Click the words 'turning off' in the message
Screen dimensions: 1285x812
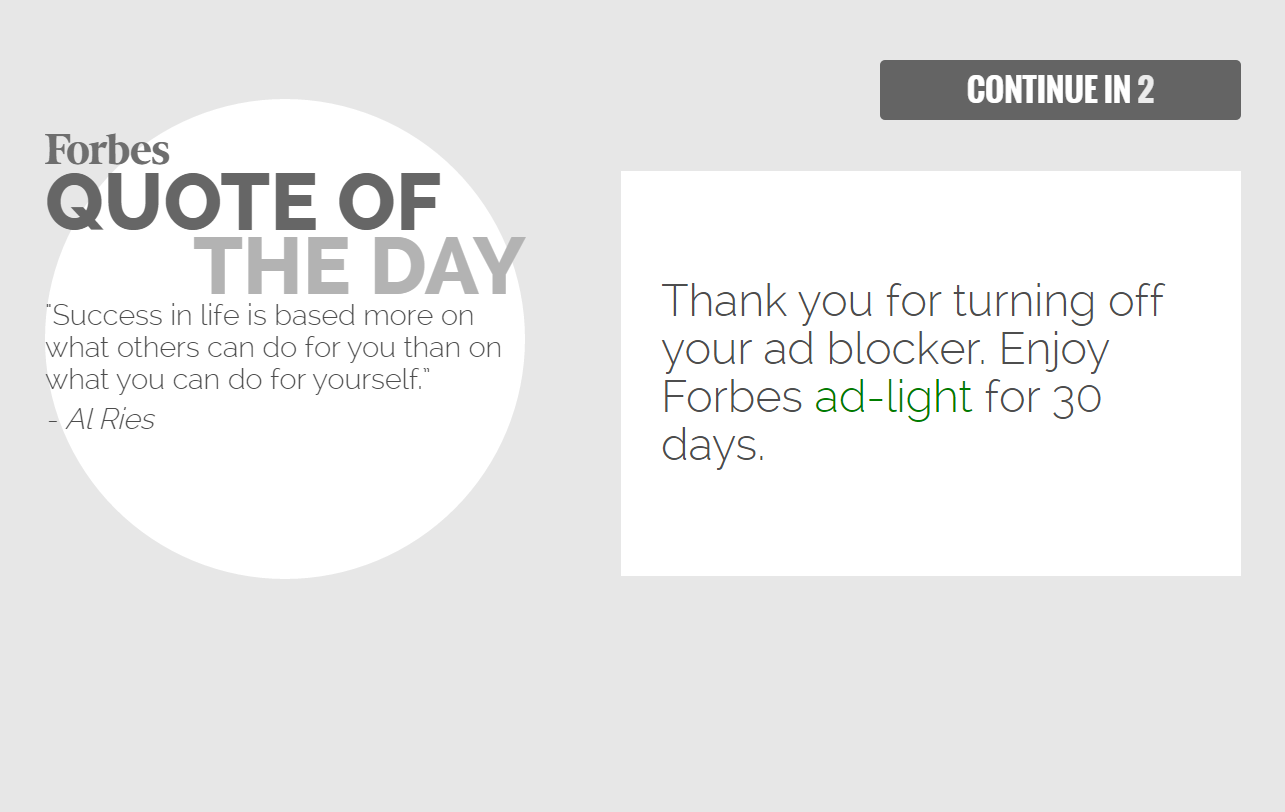click(x=1058, y=301)
